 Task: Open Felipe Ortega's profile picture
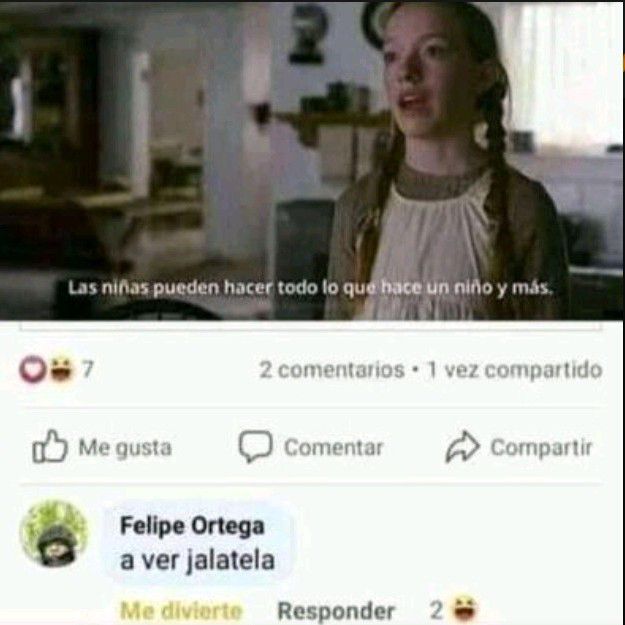pyautogui.click(x=54, y=533)
